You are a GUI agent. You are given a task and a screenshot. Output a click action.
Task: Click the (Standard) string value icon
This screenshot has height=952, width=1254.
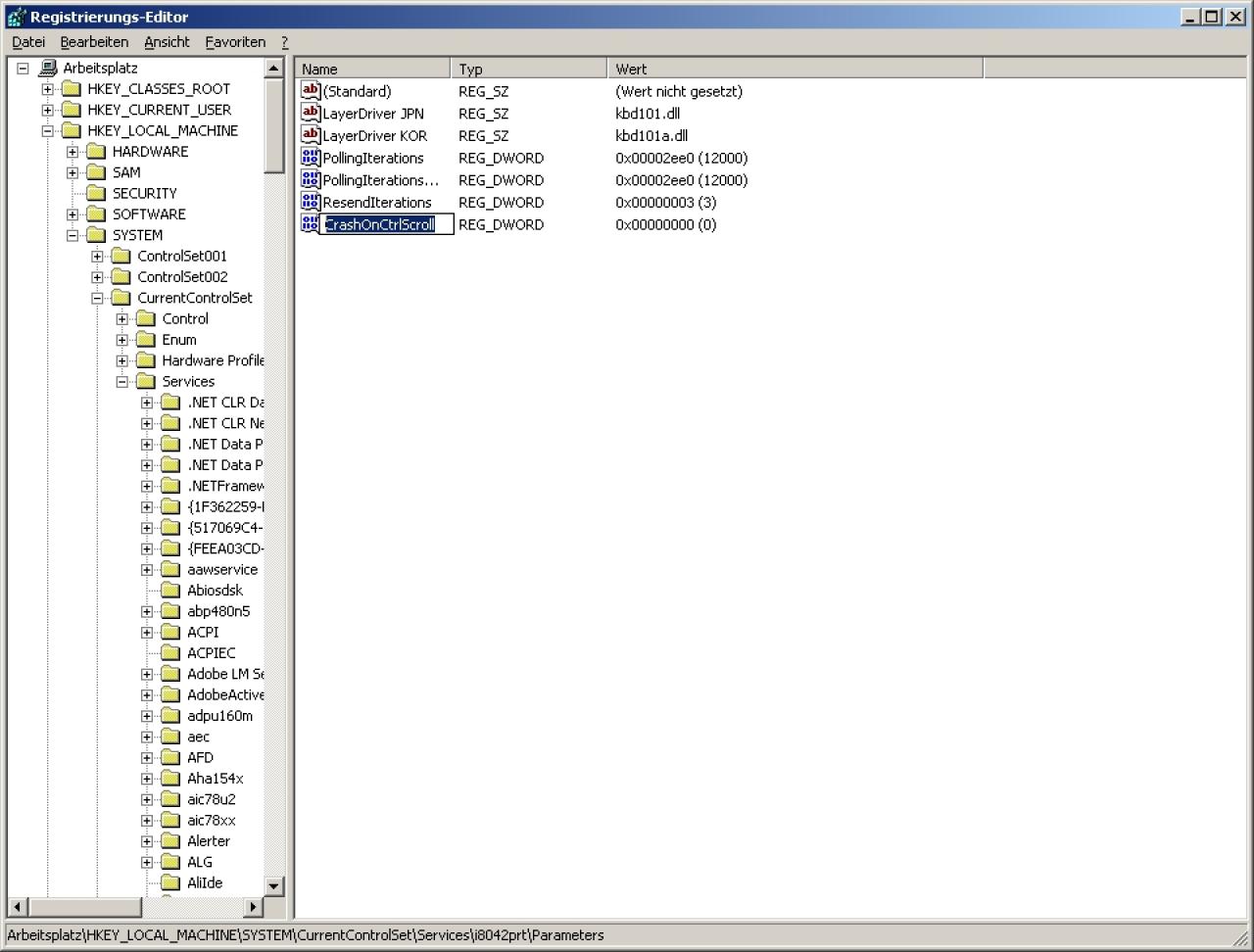[x=311, y=90]
